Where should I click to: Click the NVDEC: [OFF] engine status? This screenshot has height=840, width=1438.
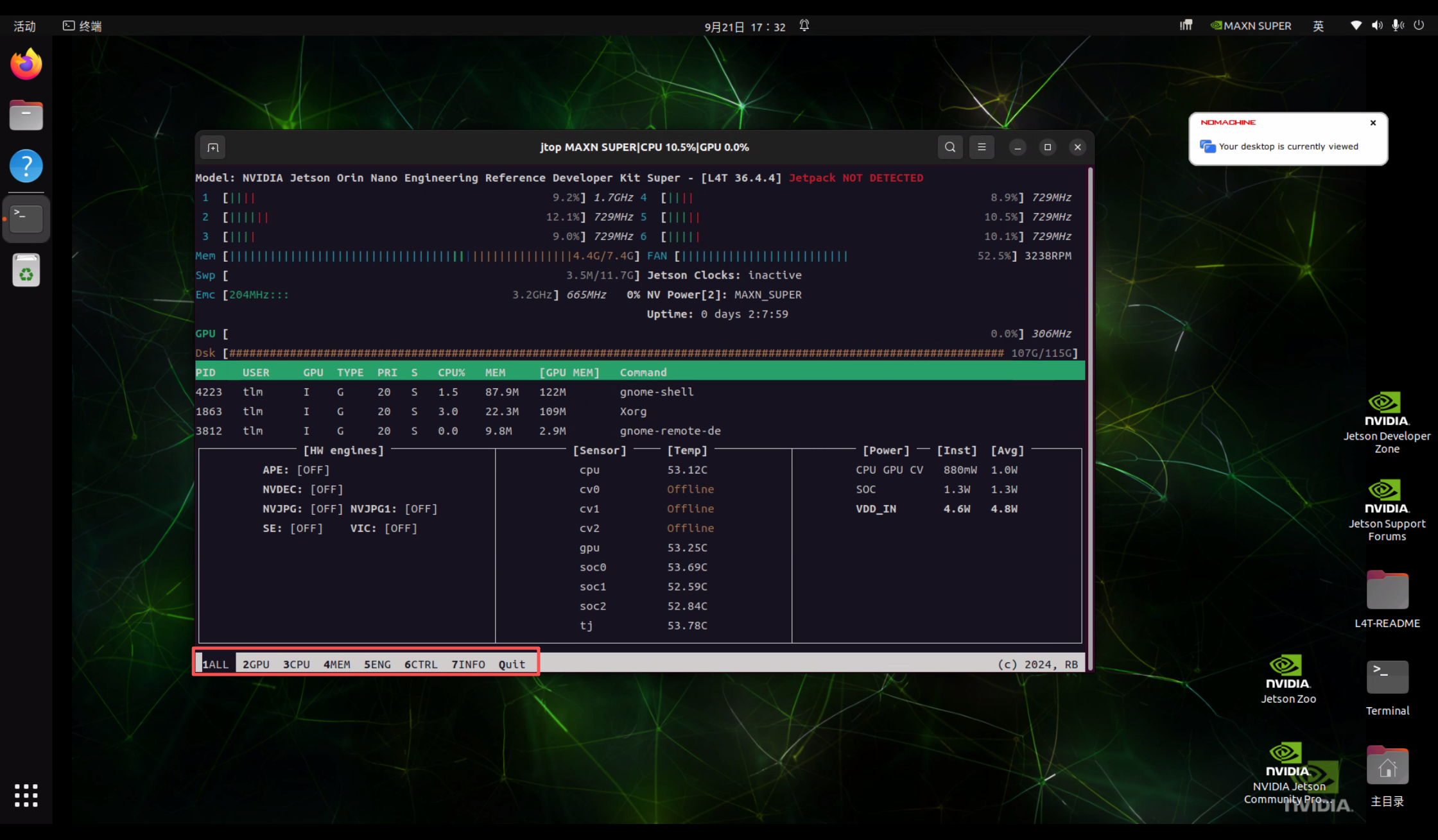302,489
